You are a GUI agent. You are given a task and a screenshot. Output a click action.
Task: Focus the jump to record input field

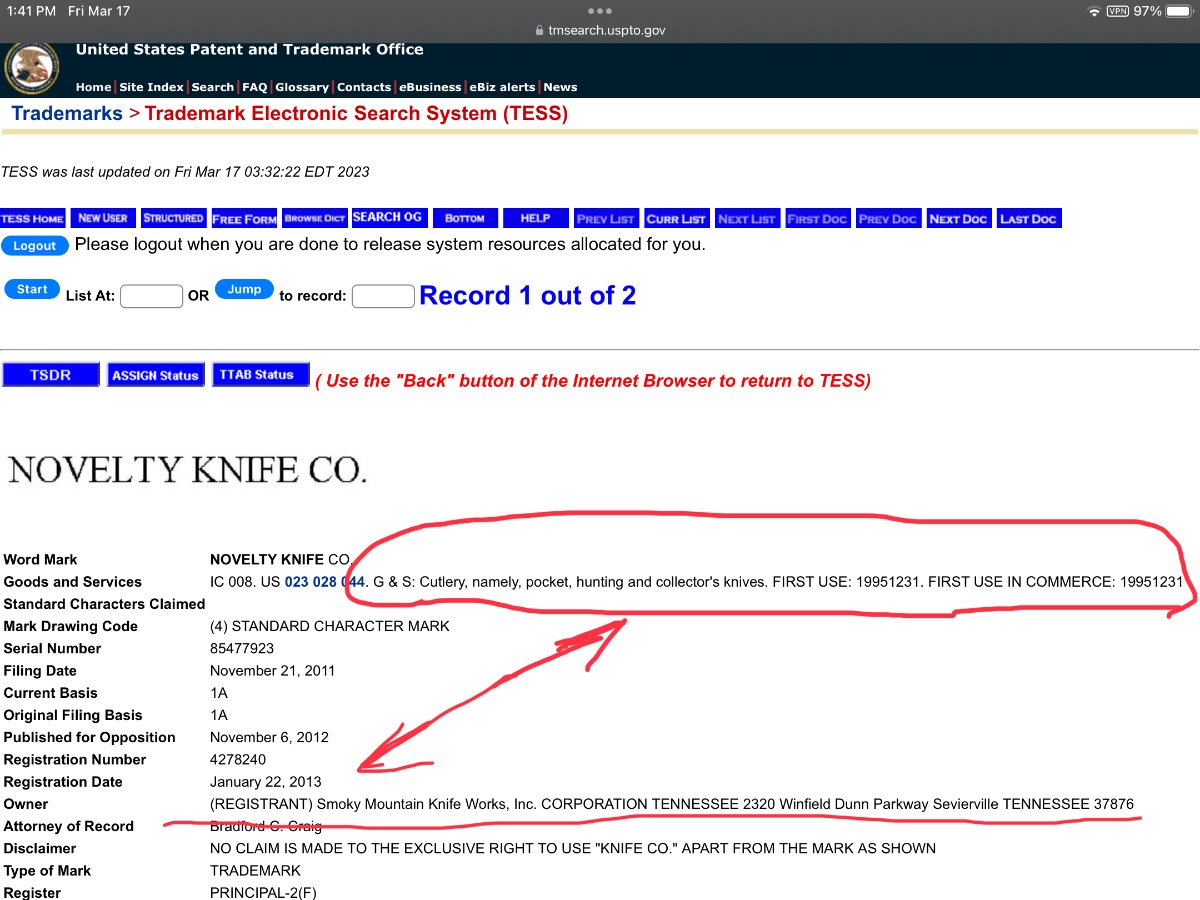[383, 296]
